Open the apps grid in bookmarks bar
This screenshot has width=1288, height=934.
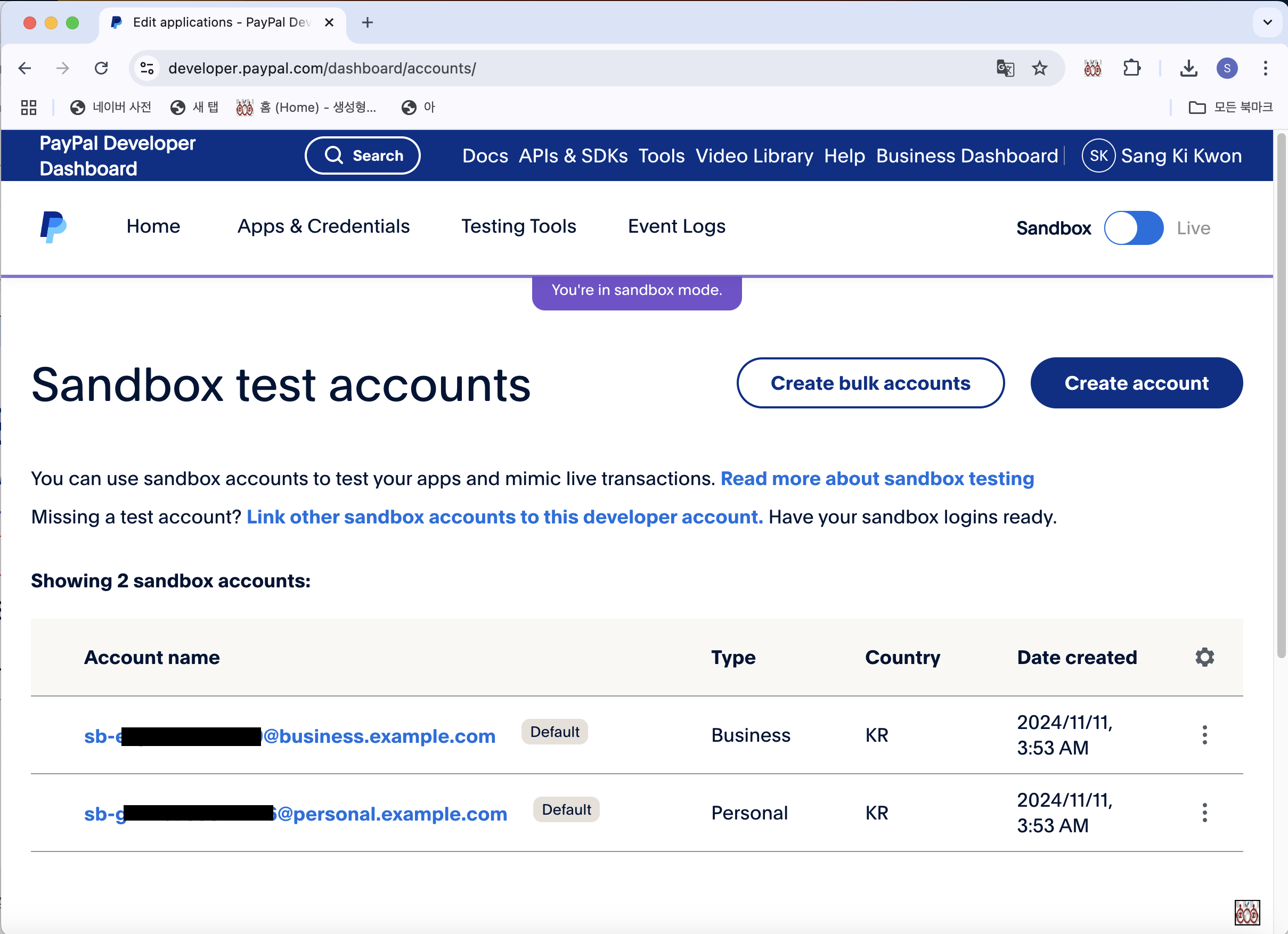[x=28, y=108]
